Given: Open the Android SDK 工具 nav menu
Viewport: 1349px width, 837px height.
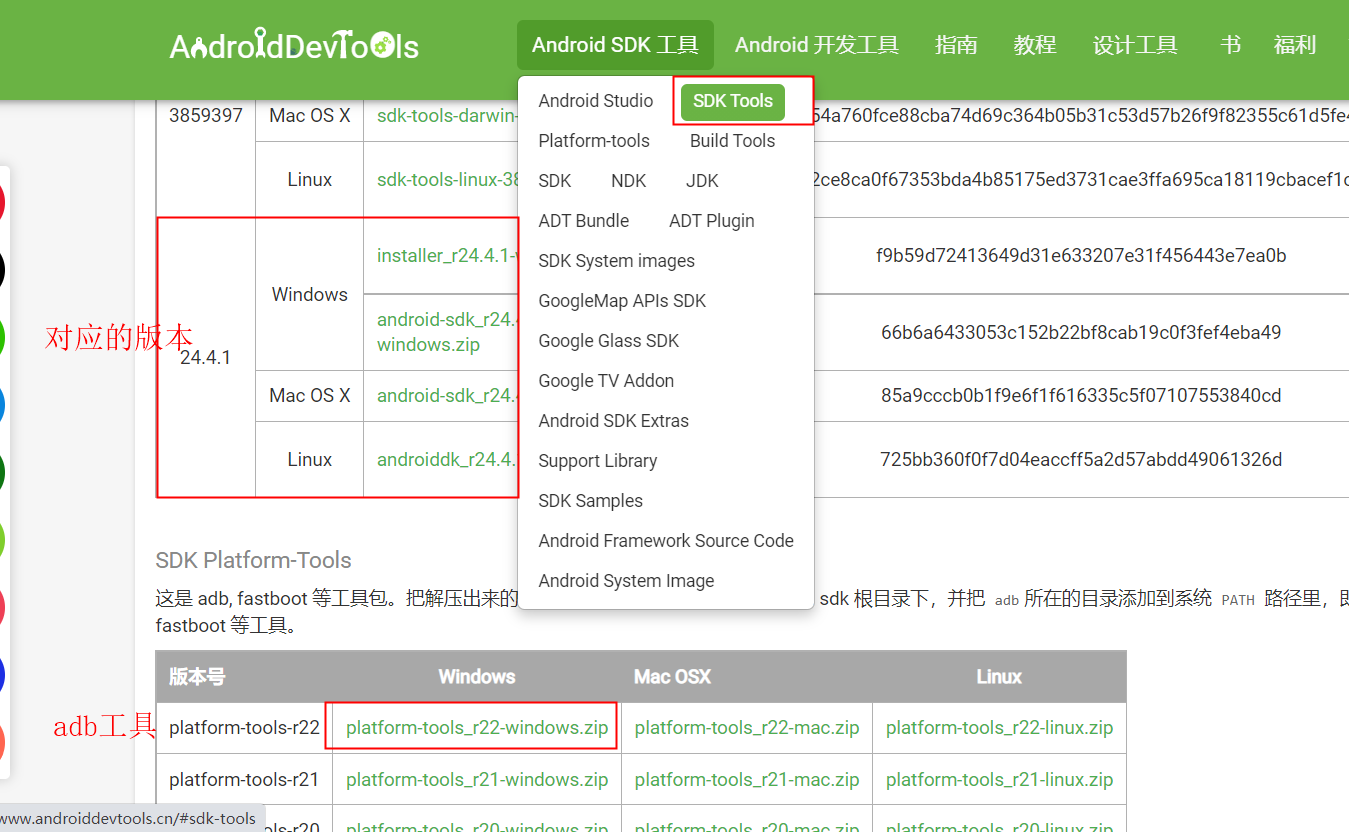Looking at the screenshot, I should coord(615,45).
